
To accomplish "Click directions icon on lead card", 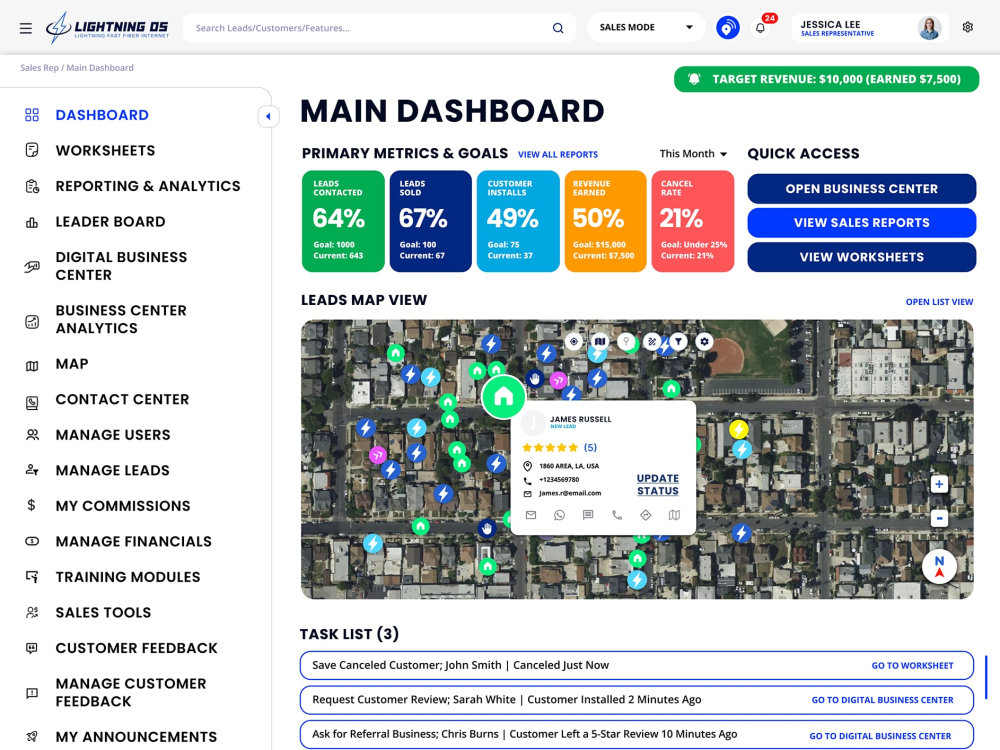I will pyautogui.click(x=645, y=515).
